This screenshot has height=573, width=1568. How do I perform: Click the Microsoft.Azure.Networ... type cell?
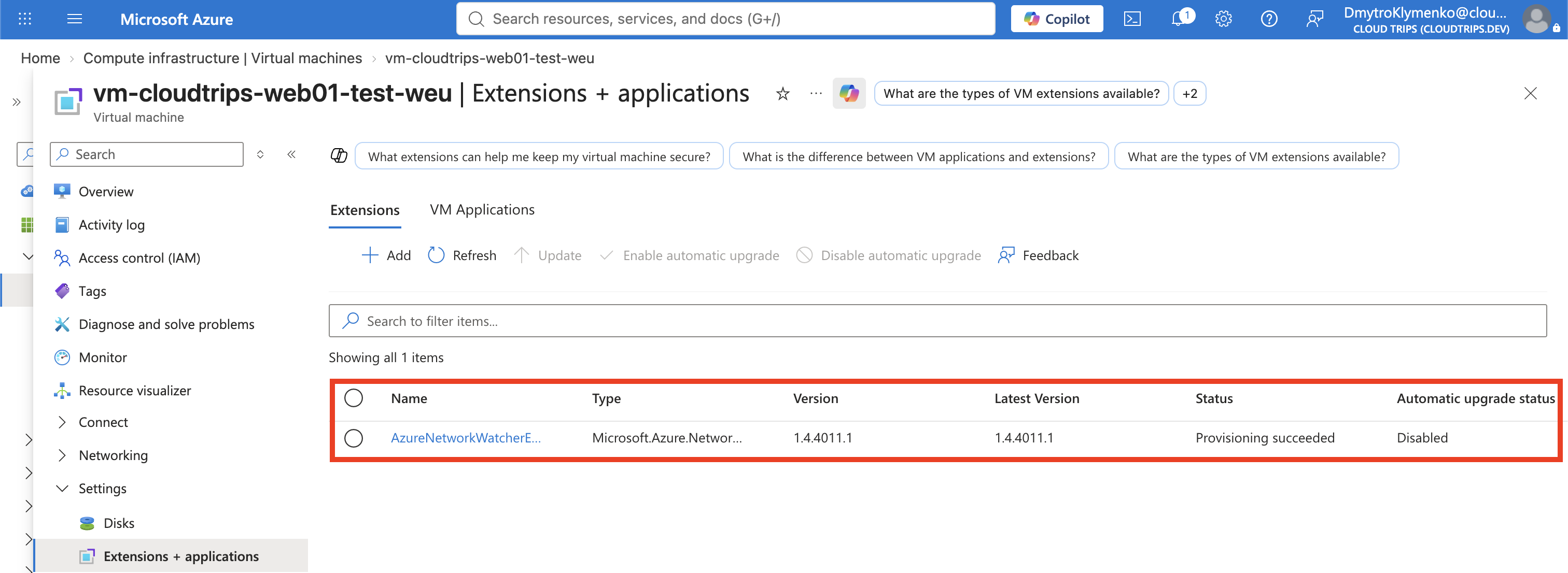tap(667, 438)
